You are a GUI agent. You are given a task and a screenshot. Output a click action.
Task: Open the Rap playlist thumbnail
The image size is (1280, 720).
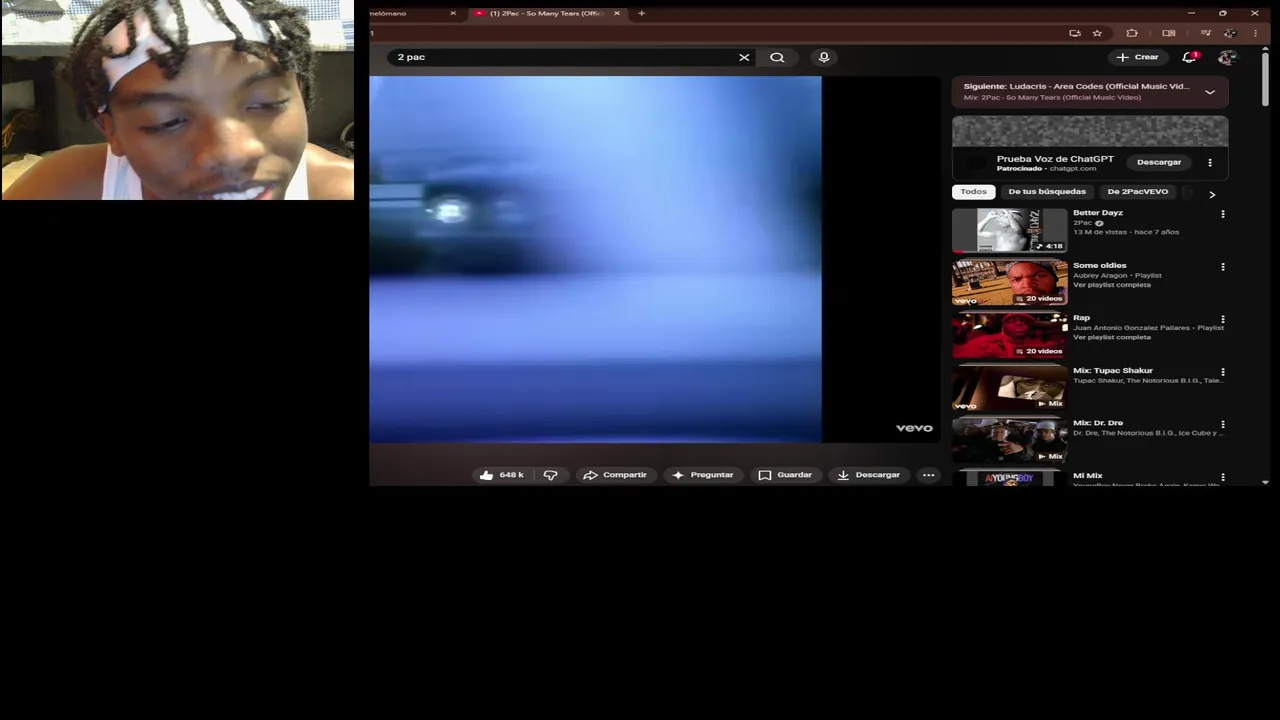point(1010,335)
